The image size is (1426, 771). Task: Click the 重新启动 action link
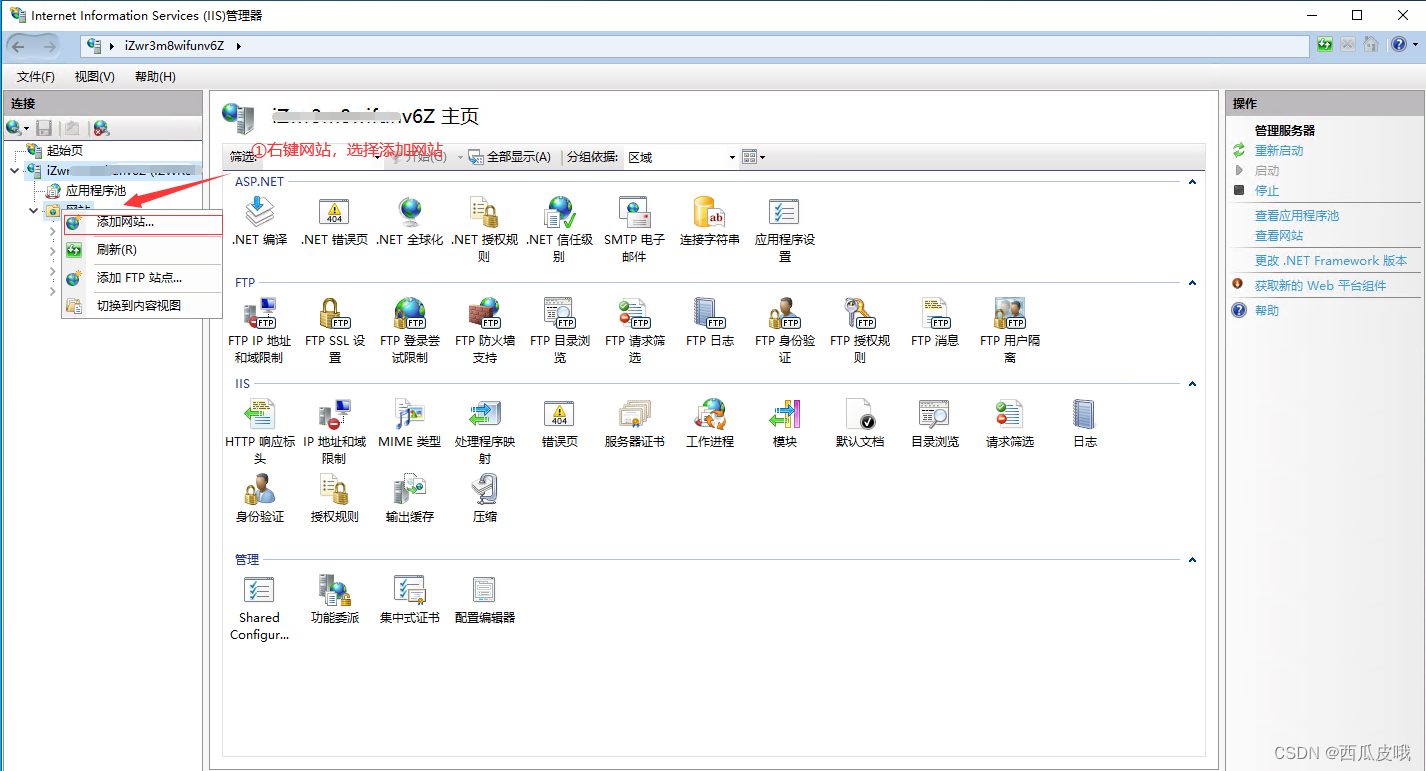[1279, 151]
